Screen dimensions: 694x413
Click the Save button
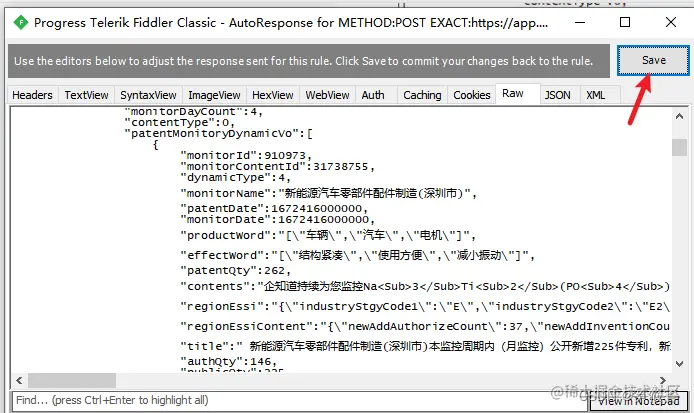[653, 61]
